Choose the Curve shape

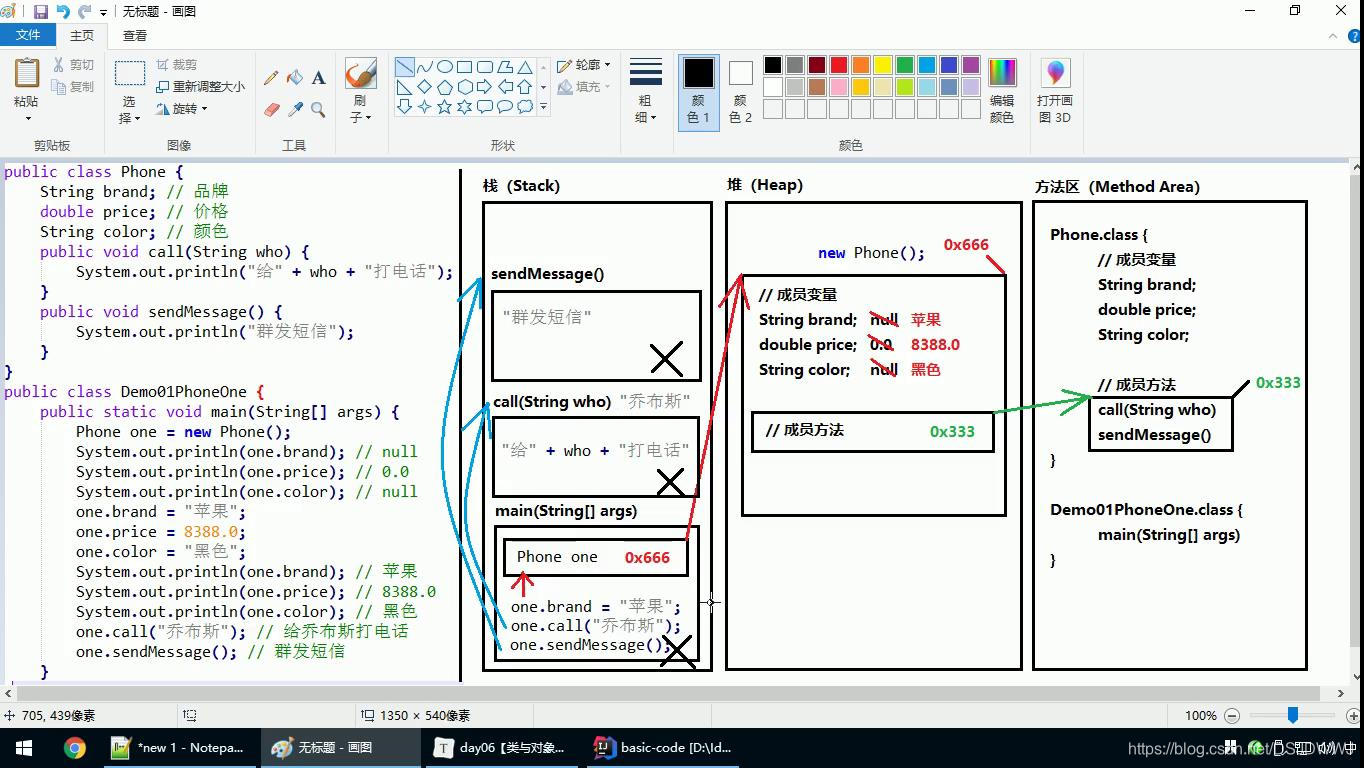(424, 67)
